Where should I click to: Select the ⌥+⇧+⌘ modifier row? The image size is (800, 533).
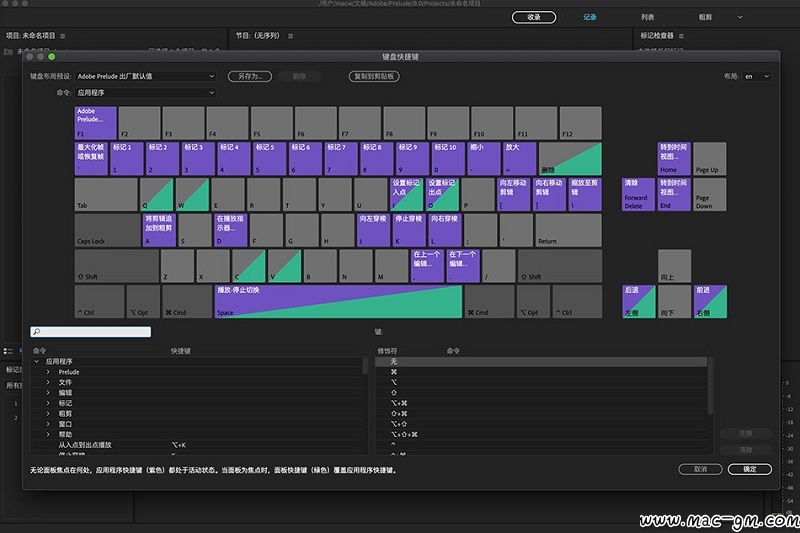(x=541, y=435)
